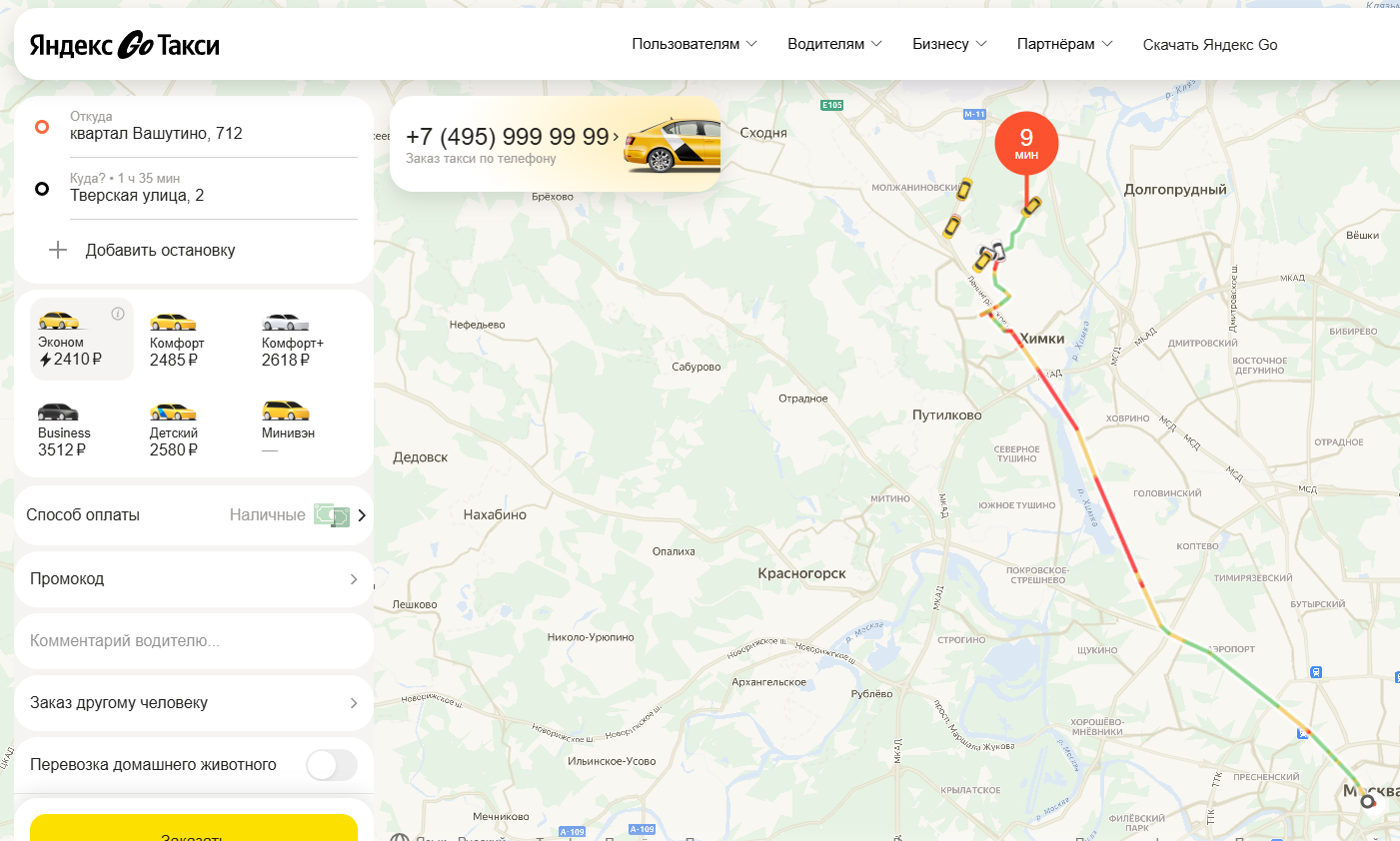Pick the Комфорт+ tariff car icon

click(x=285, y=321)
